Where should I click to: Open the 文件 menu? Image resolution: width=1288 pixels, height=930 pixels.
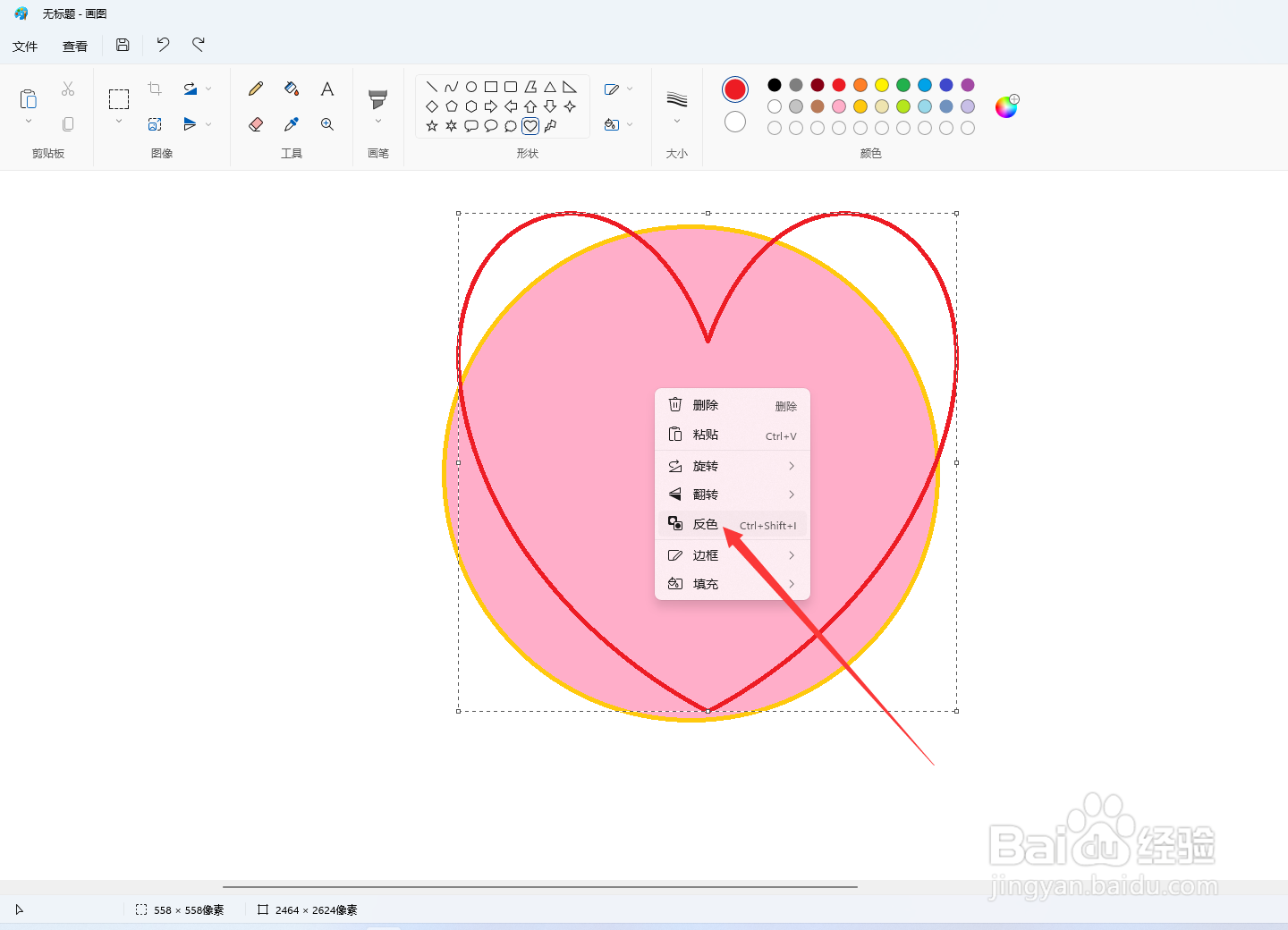click(x=25, y=46)
